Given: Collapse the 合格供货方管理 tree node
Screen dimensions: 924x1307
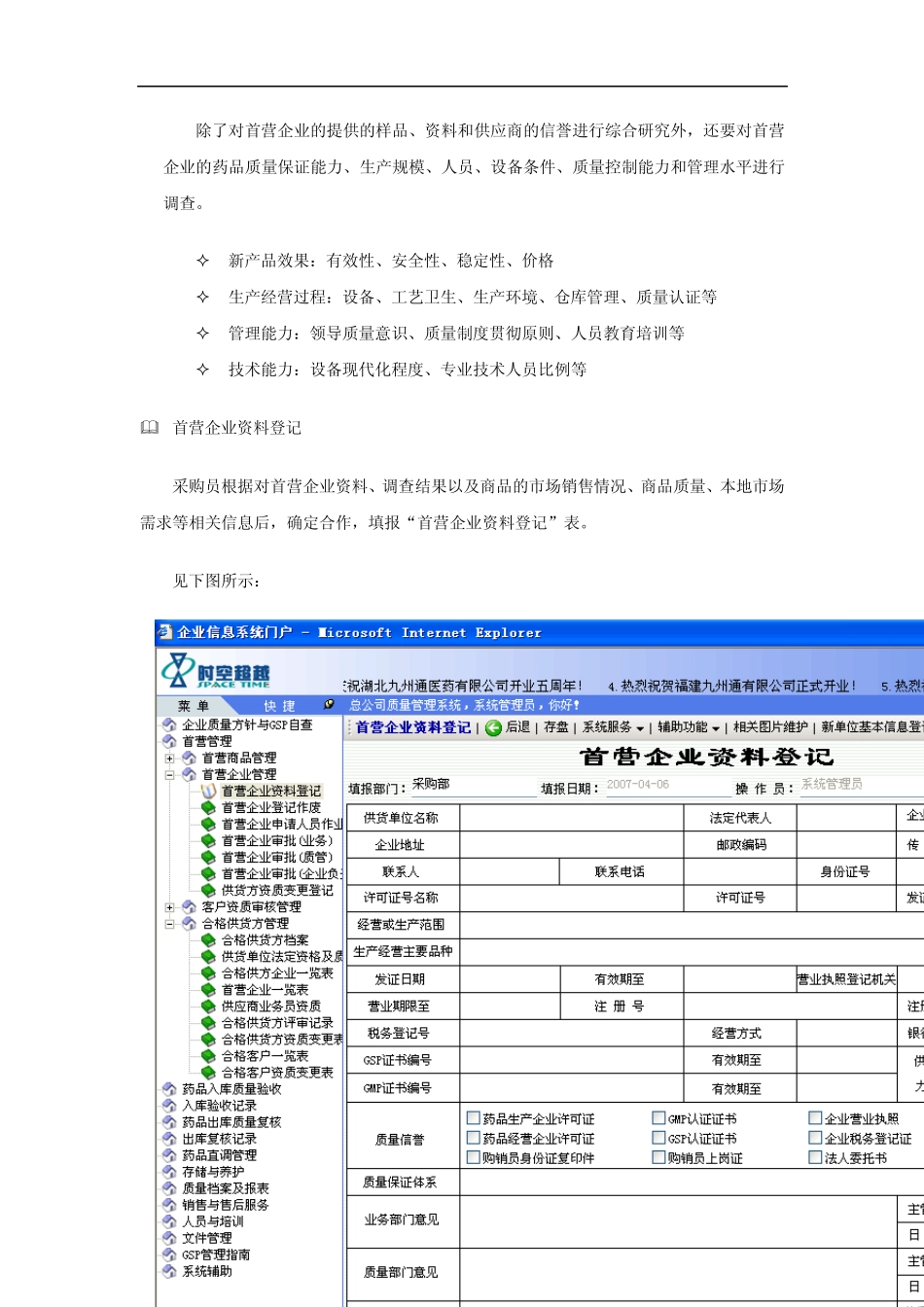Looking at the screenshot, I should click(170, 923).
